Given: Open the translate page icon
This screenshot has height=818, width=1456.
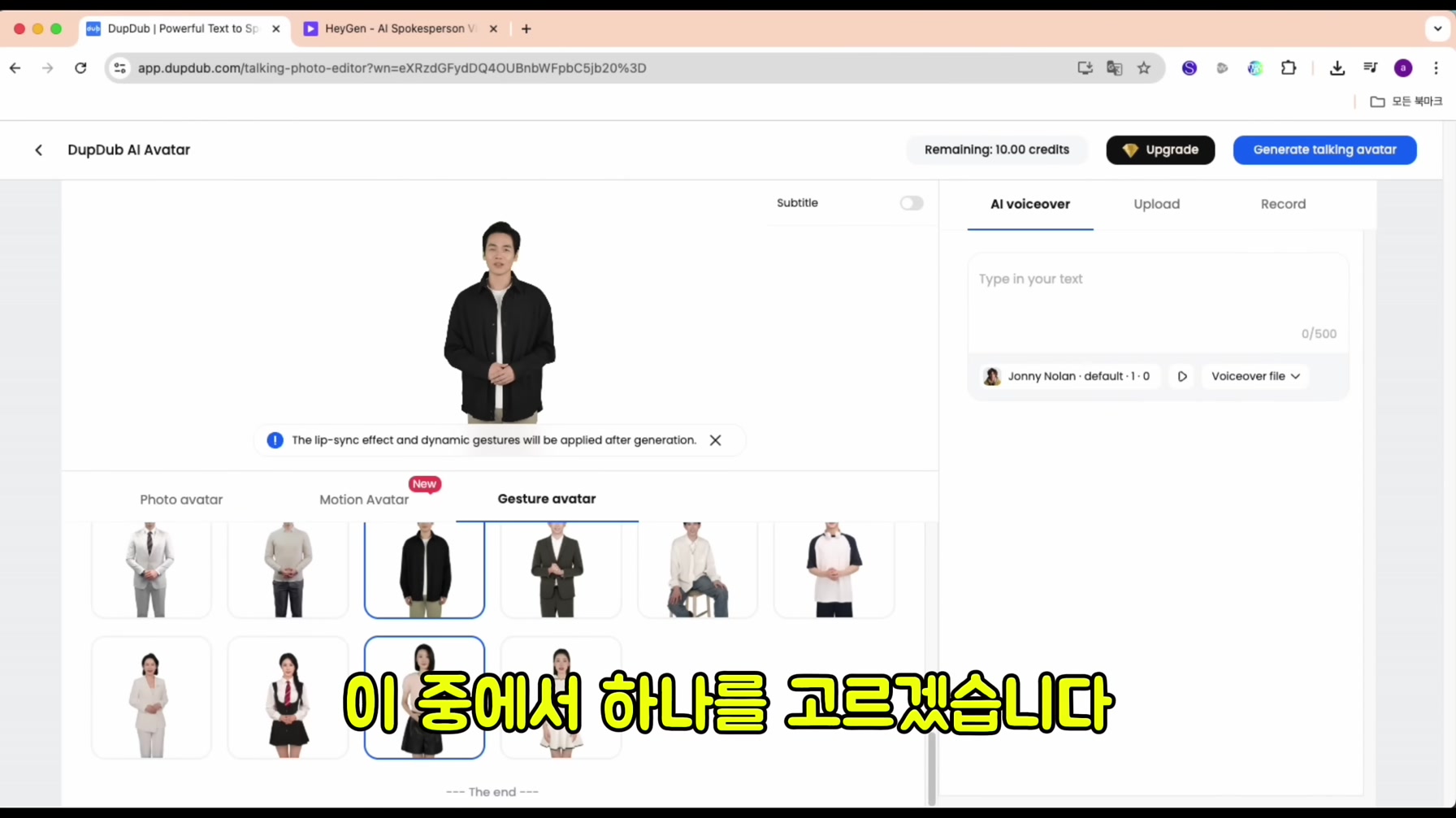Looking at the screenshot, I should point(1115,68).
